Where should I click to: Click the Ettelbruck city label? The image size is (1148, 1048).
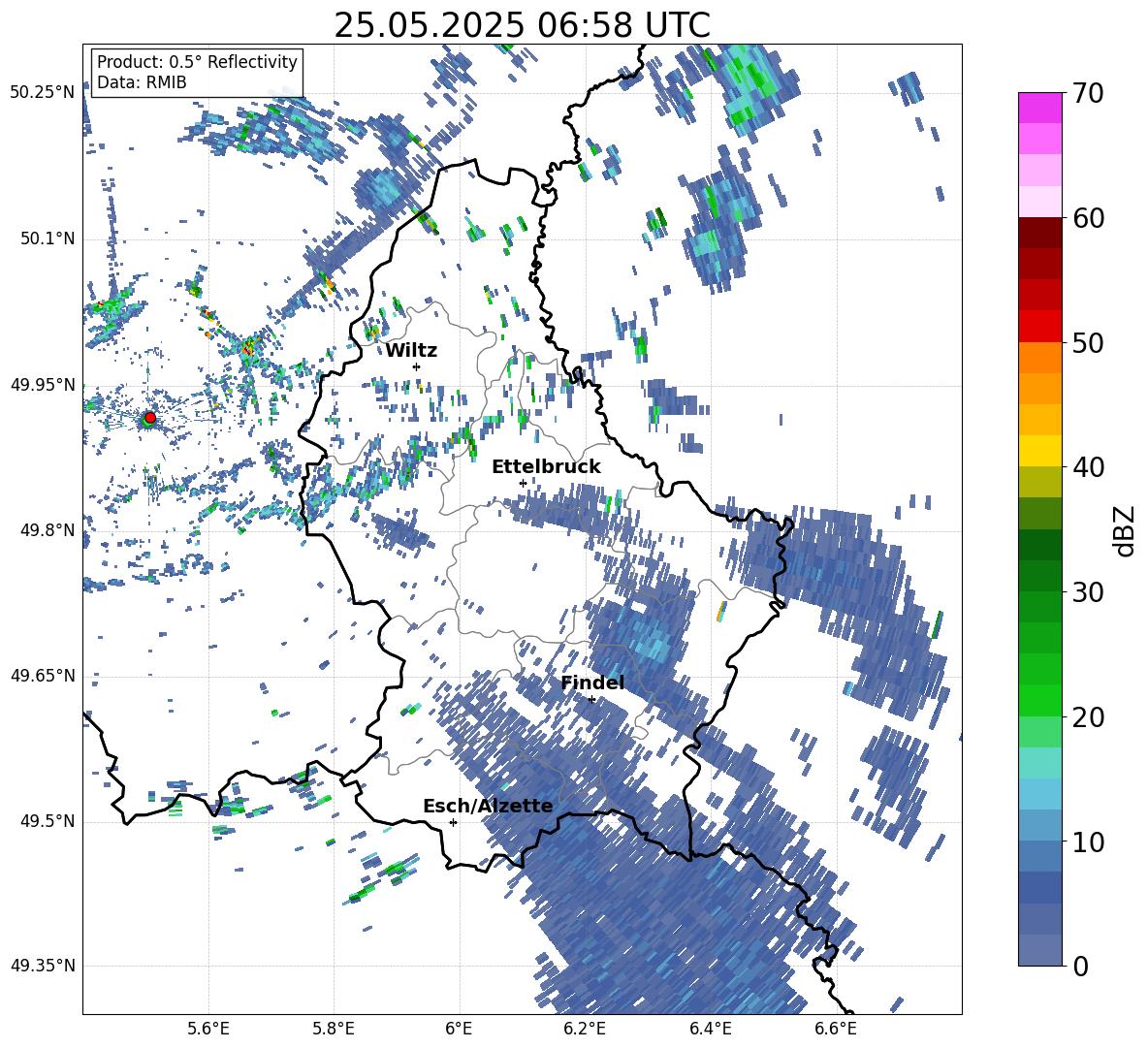[546, 467]
